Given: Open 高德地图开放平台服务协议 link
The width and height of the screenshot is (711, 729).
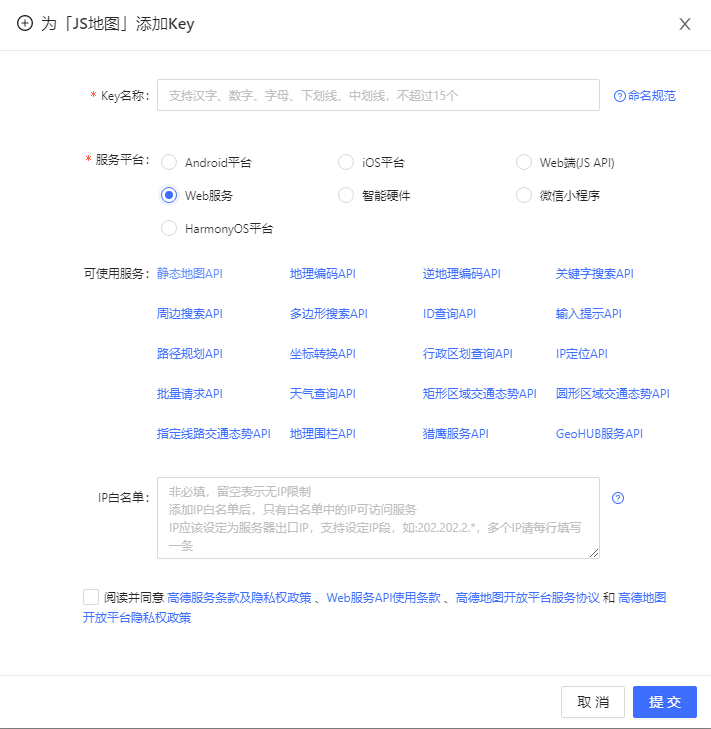Looking at the screenshot, I should coord(528,597).
